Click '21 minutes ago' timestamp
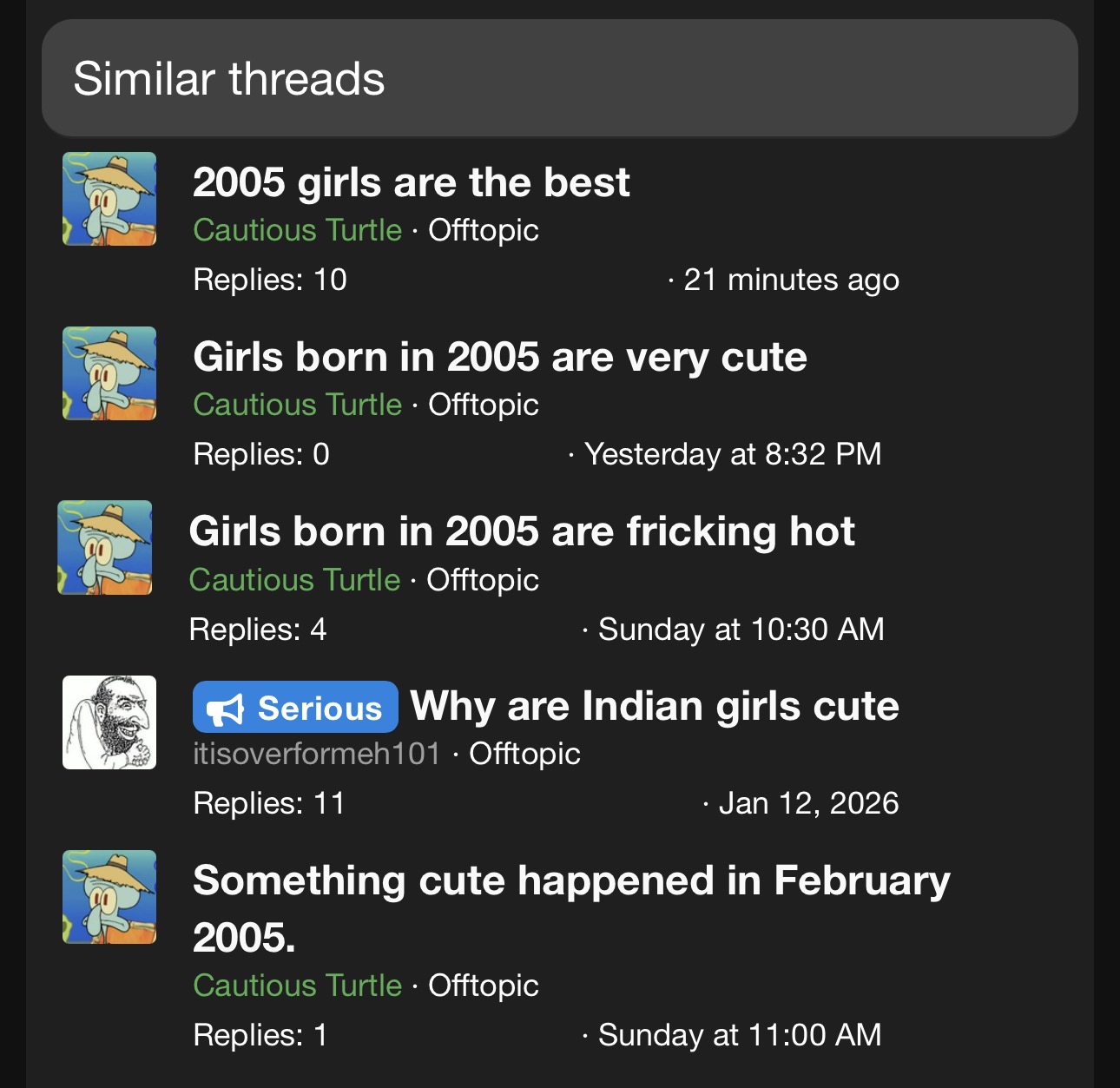Image resolution: width=1120 pixels, height=1088 pixels. point(791,280)
